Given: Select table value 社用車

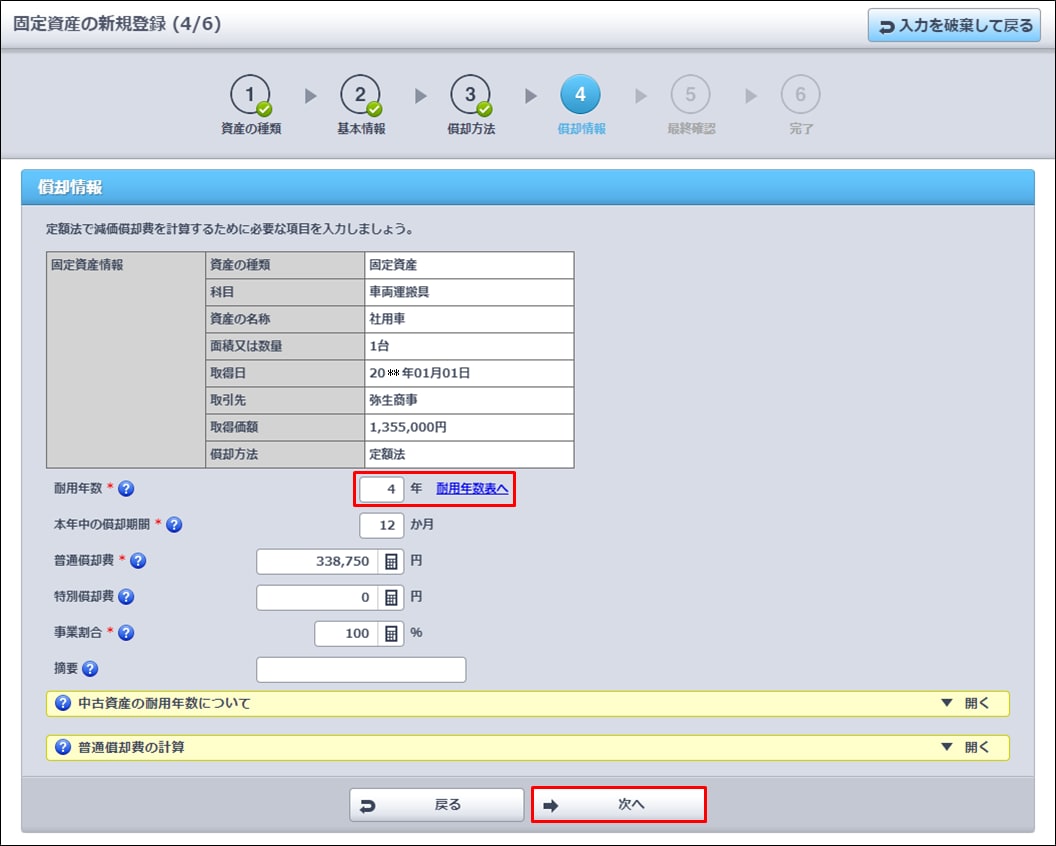Looking at the screenshot, I should [387, 319].
